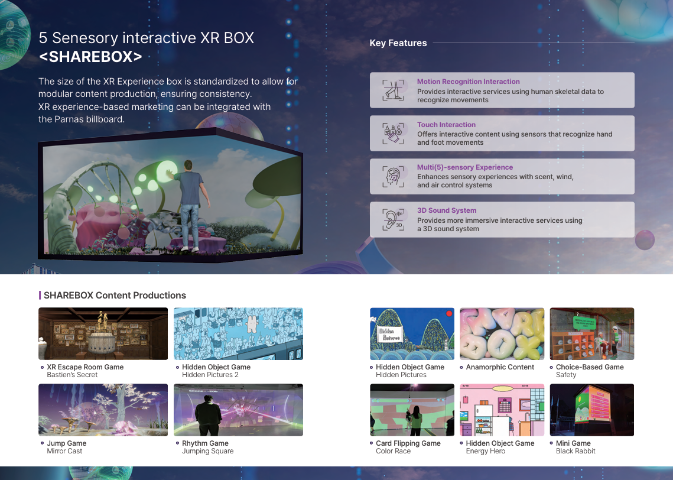Image resolution: width=673 pixels, height=480 pixels.
Task: Click the Choice-Based Game caption
Action: [590, 367]
